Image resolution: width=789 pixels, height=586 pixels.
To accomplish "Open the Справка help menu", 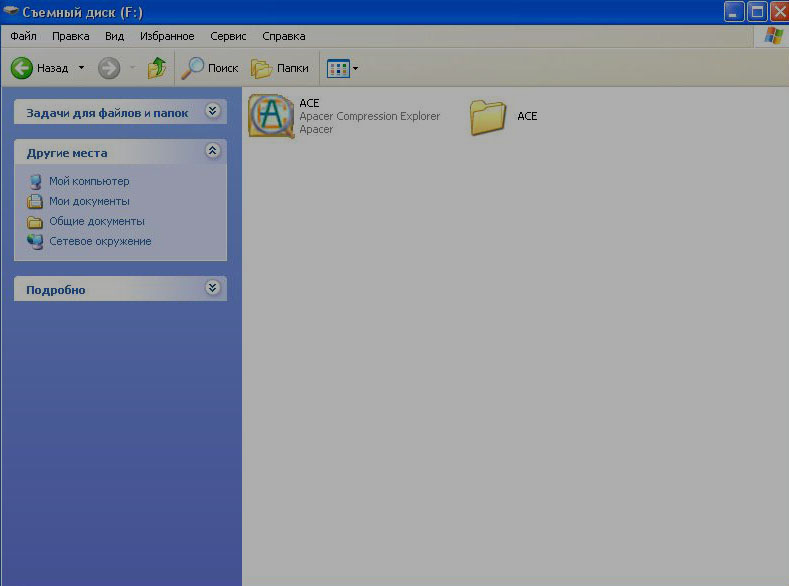I will 283,36.
